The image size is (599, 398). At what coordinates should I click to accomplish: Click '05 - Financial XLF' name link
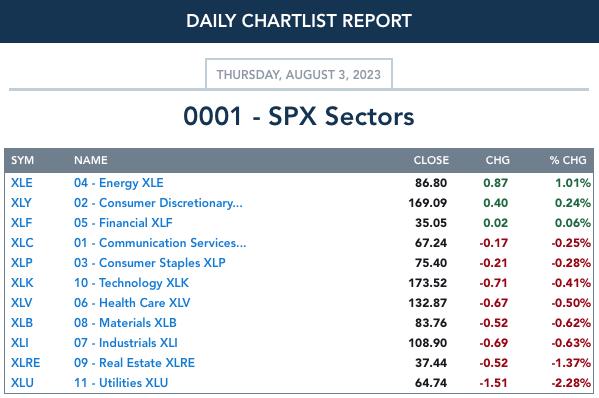tap(123, 223)
